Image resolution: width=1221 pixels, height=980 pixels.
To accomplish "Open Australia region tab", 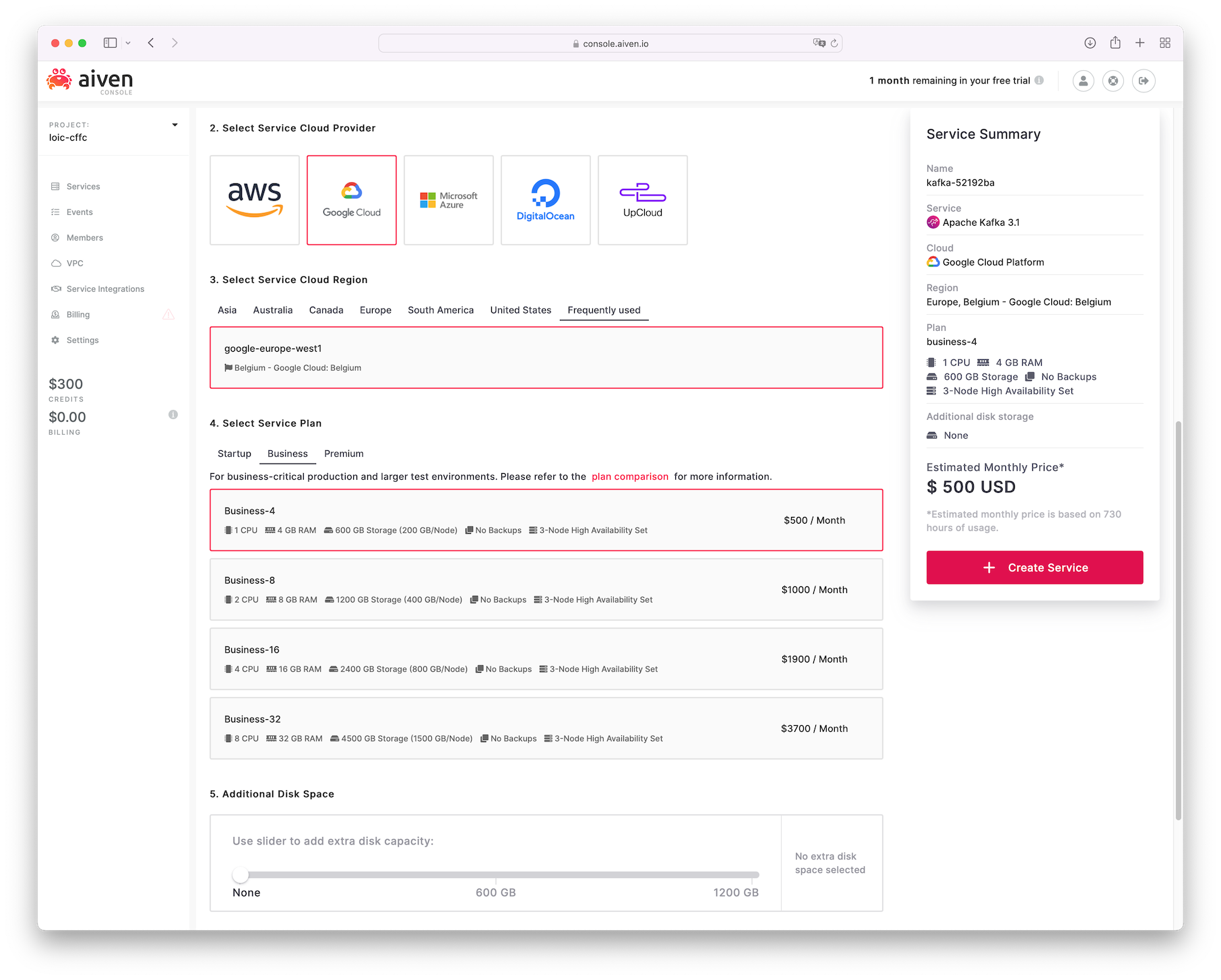I will [273, 310].
